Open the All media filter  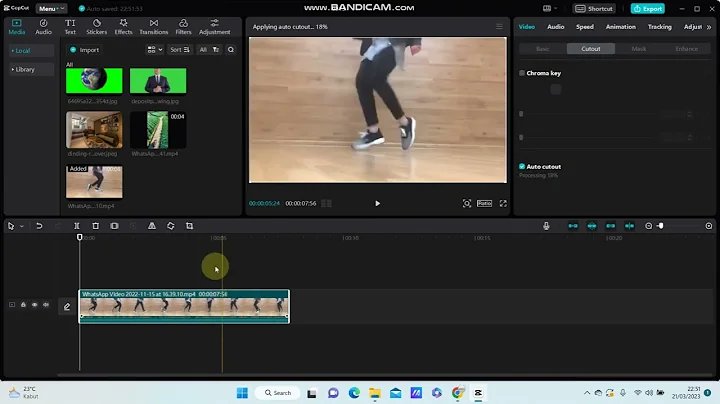pos(209,50)
